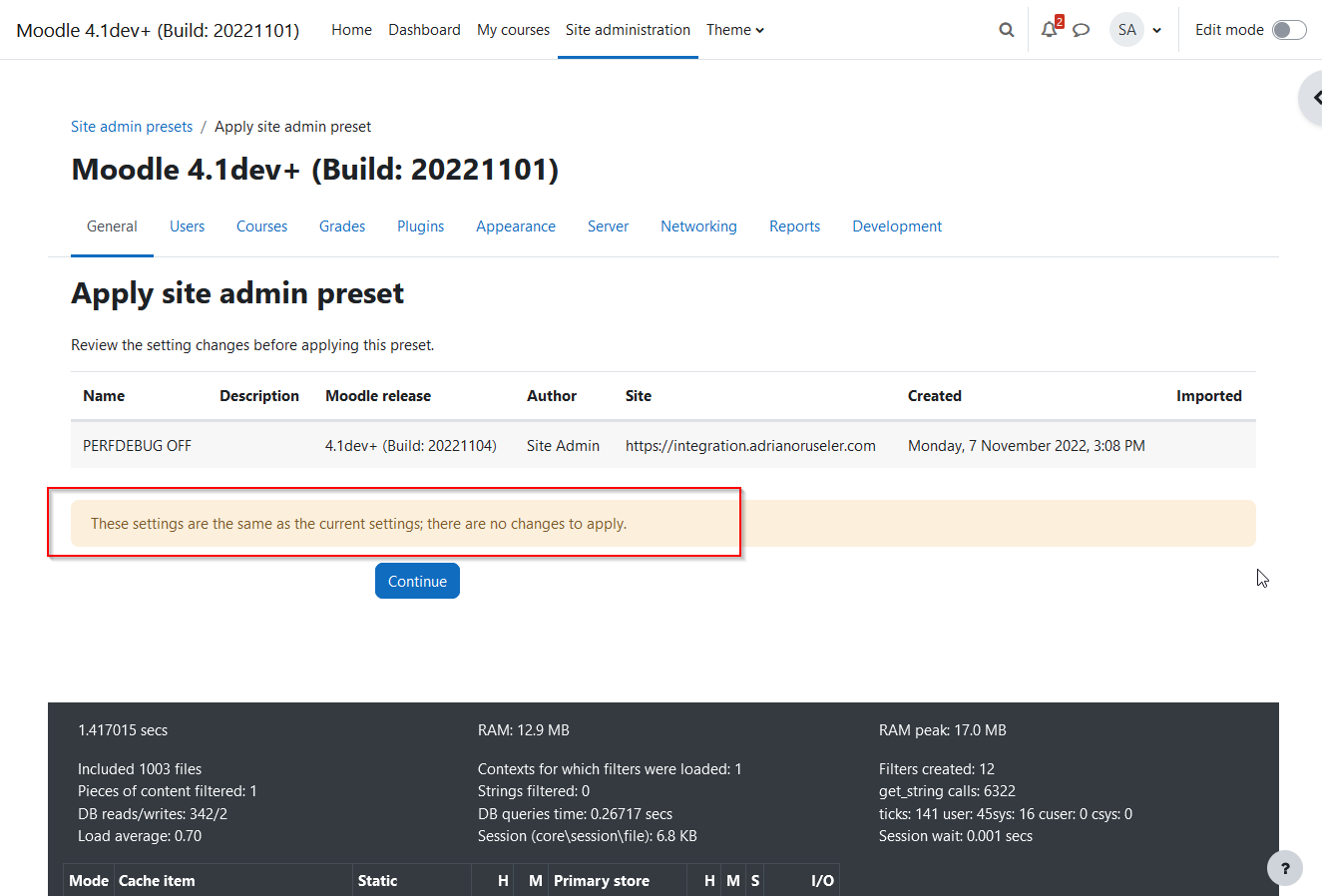
Task: Click get_string calls: 6322 entry
Action: pos(947,791)
